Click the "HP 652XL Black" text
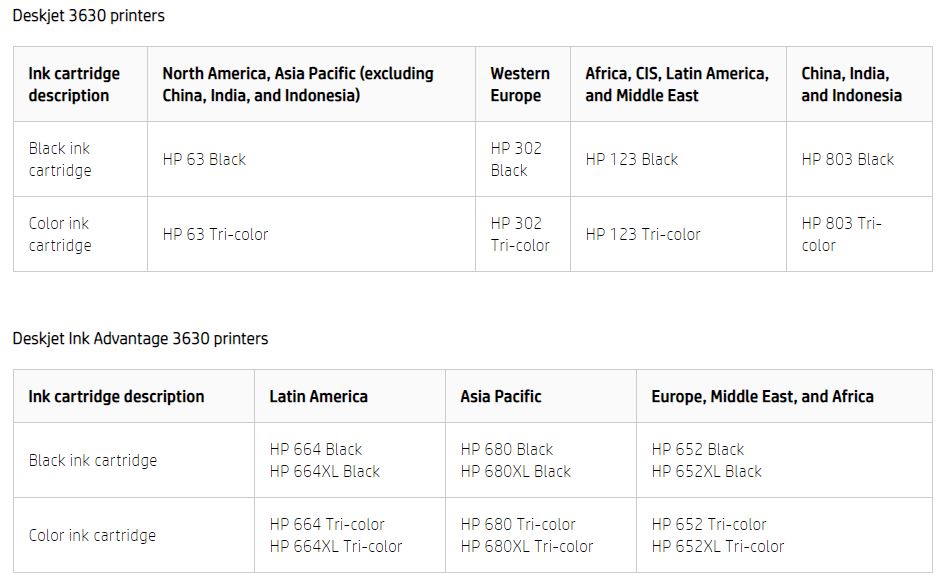 [707, 471]
